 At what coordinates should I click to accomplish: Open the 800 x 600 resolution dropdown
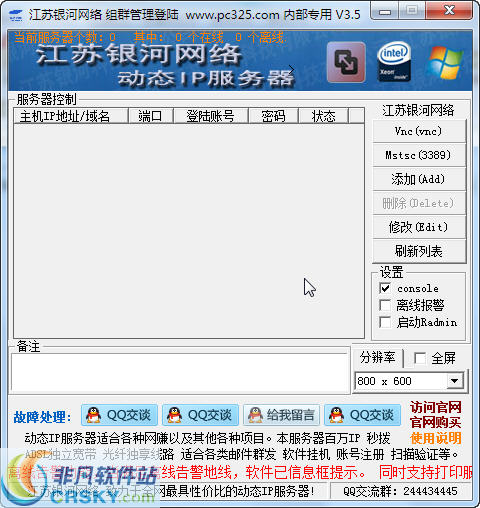click(454, 381)
